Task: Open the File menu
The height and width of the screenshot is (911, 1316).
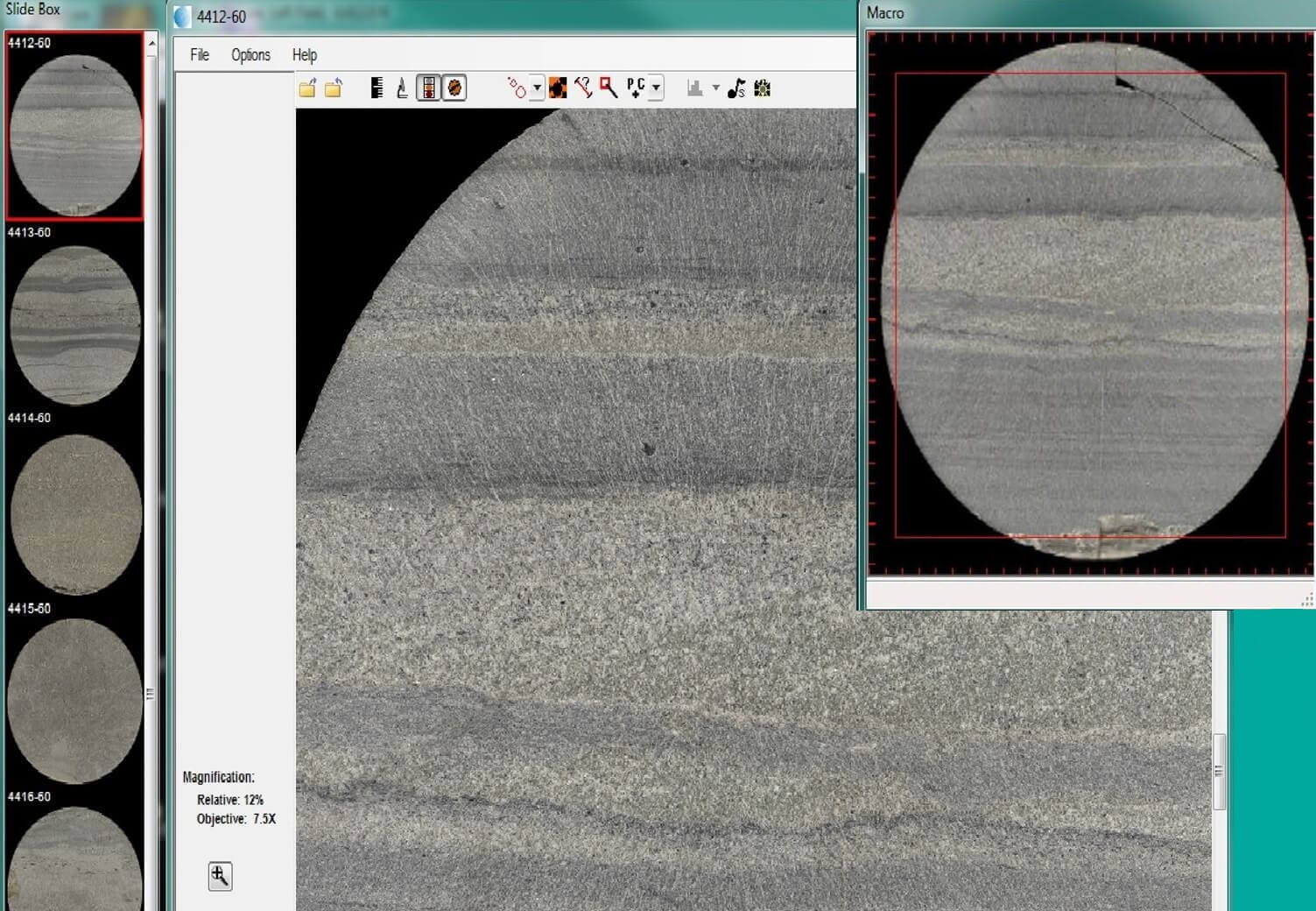Action: click(200, 55)
